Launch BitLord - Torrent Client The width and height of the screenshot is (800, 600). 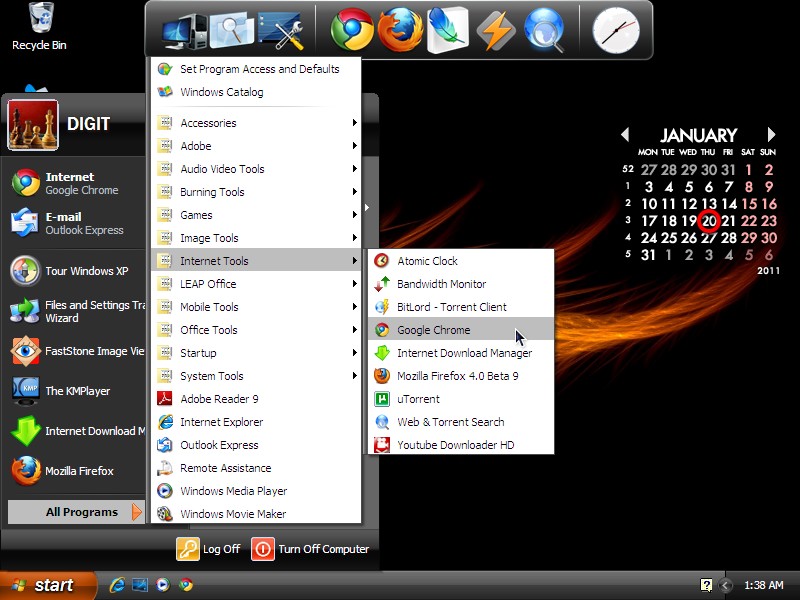pyautogui.click(x=461, y=307)
